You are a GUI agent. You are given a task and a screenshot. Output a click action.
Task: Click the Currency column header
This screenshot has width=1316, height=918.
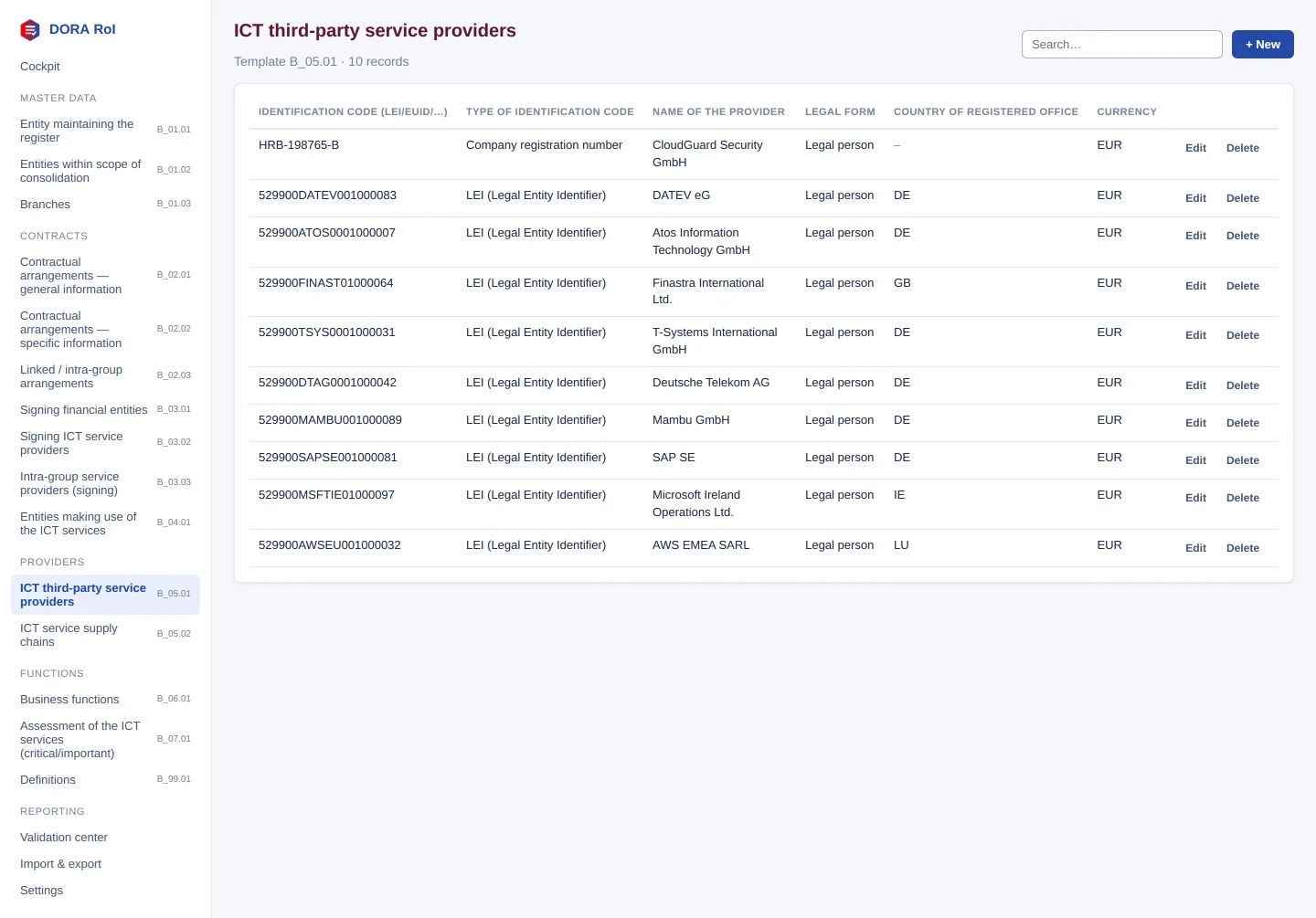[x=1127, y=111]
